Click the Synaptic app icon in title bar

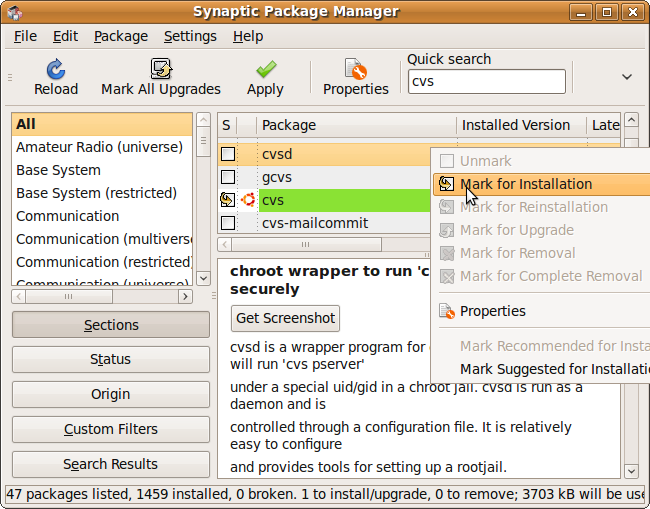15,12
